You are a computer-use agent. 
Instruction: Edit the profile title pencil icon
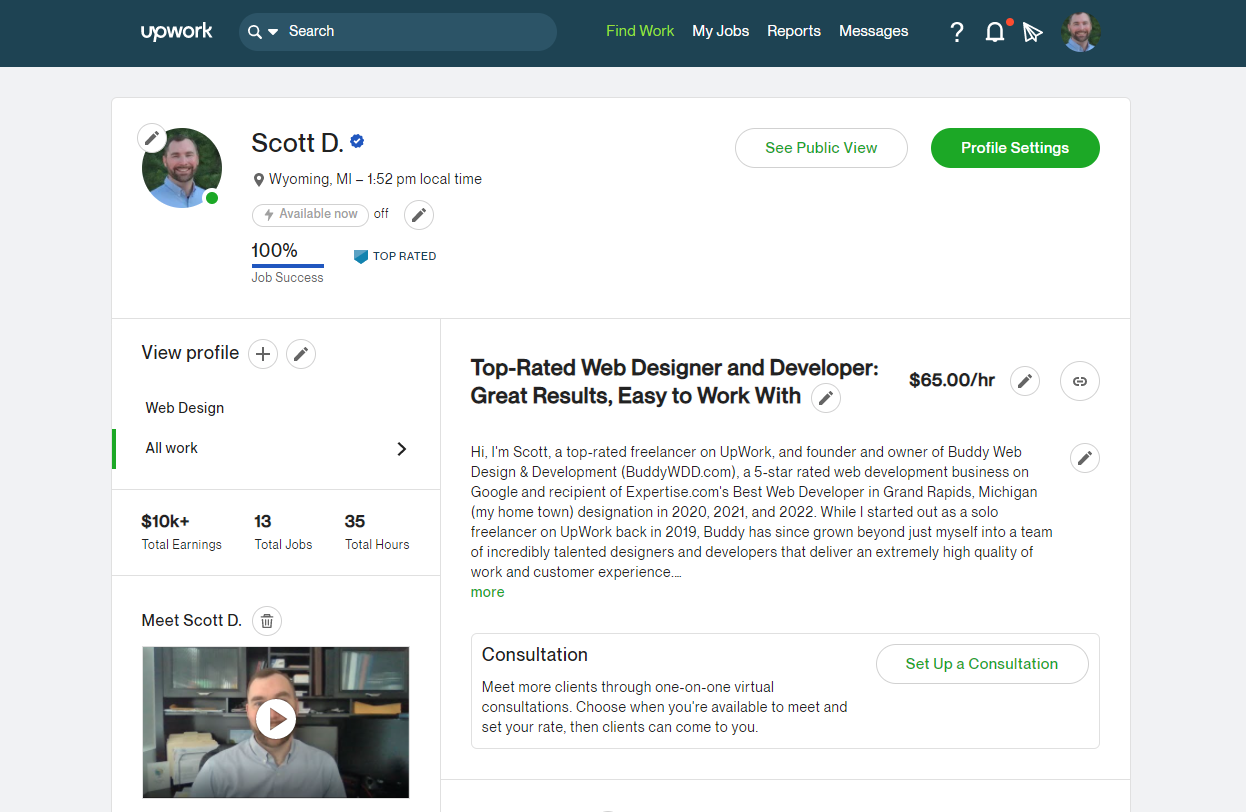(x=826, y=398)
